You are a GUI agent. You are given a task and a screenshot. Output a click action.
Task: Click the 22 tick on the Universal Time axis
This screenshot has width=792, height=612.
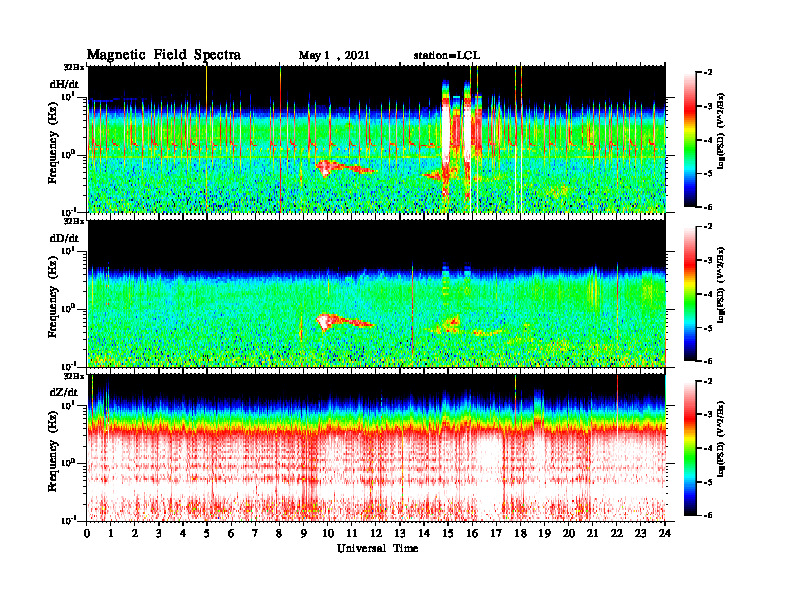point(617,533)
